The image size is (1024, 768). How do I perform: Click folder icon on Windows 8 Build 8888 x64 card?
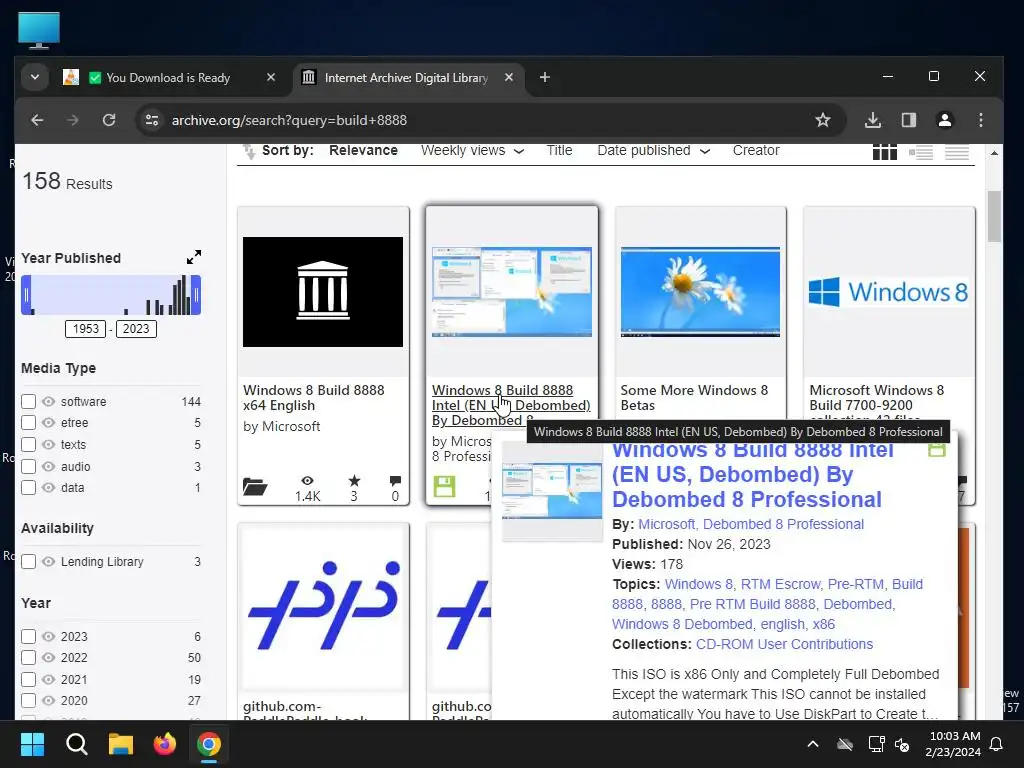point(255,487)
